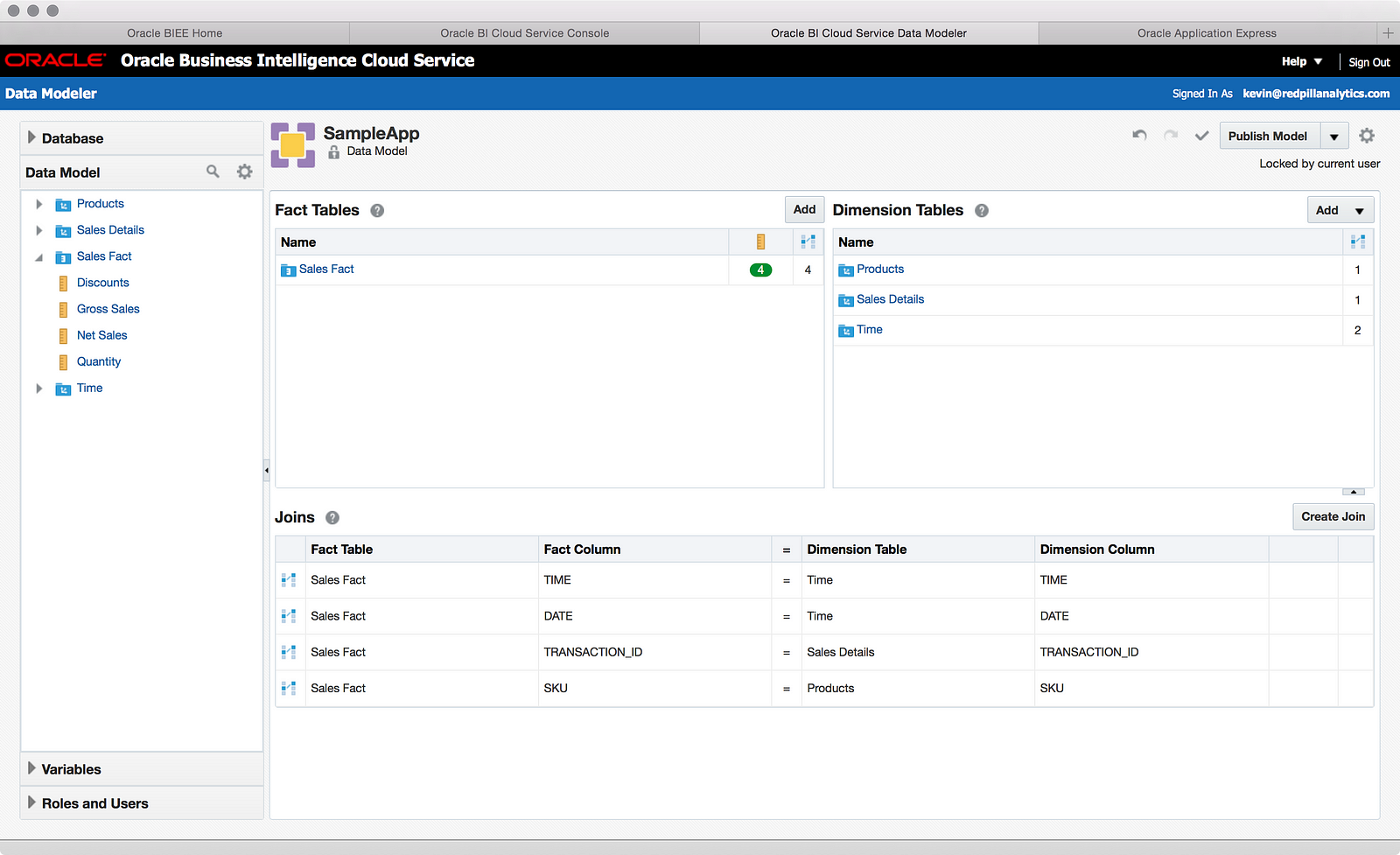Open the Data Model panel gear menu

click(x=245, y=172)
